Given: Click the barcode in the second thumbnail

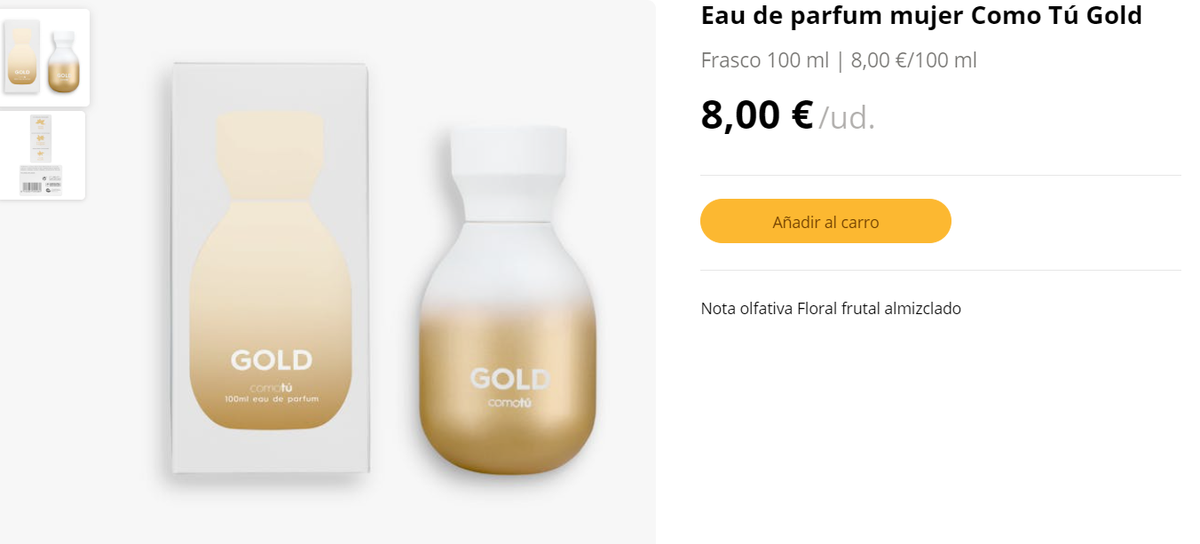Looking at the screenshot, I should (29, 186).
